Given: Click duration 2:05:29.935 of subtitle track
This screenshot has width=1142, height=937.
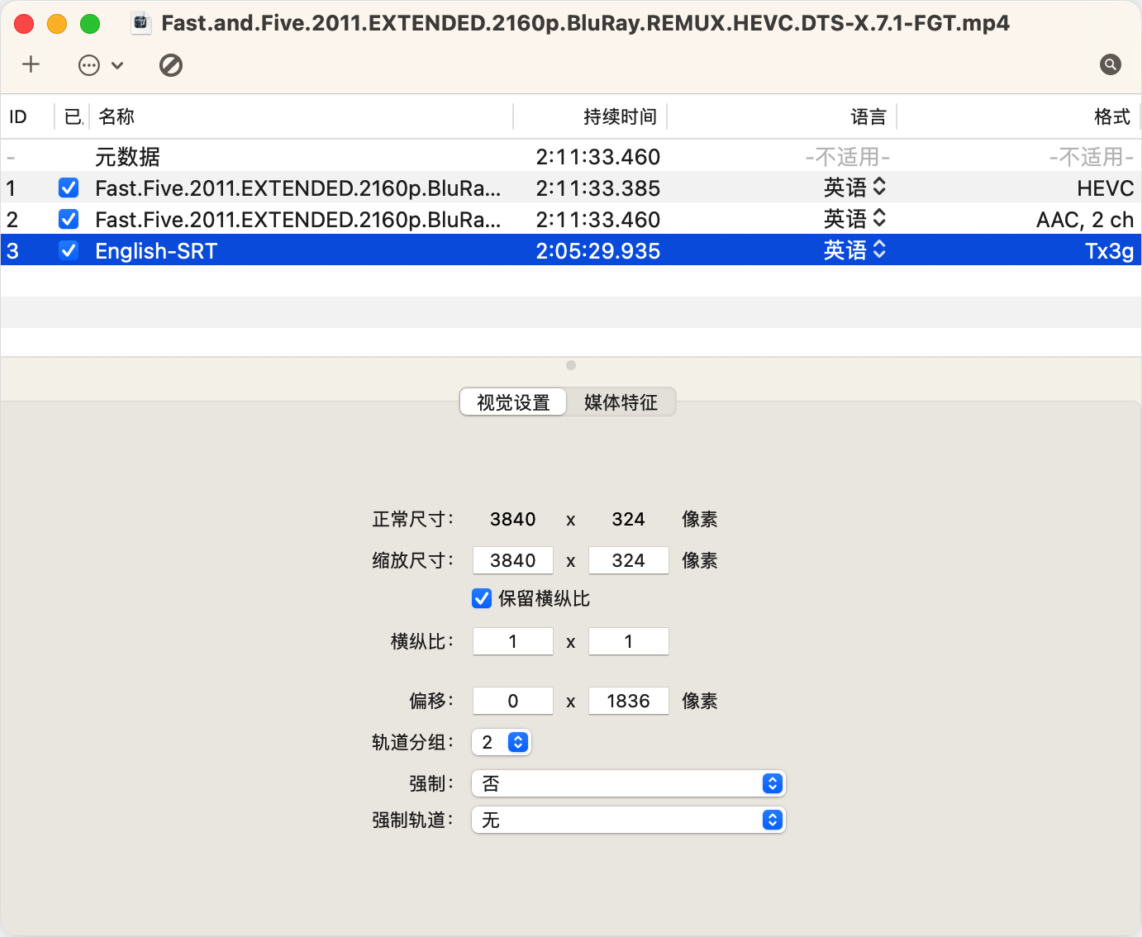Looking at the screenshot, I should pos(598,250).
